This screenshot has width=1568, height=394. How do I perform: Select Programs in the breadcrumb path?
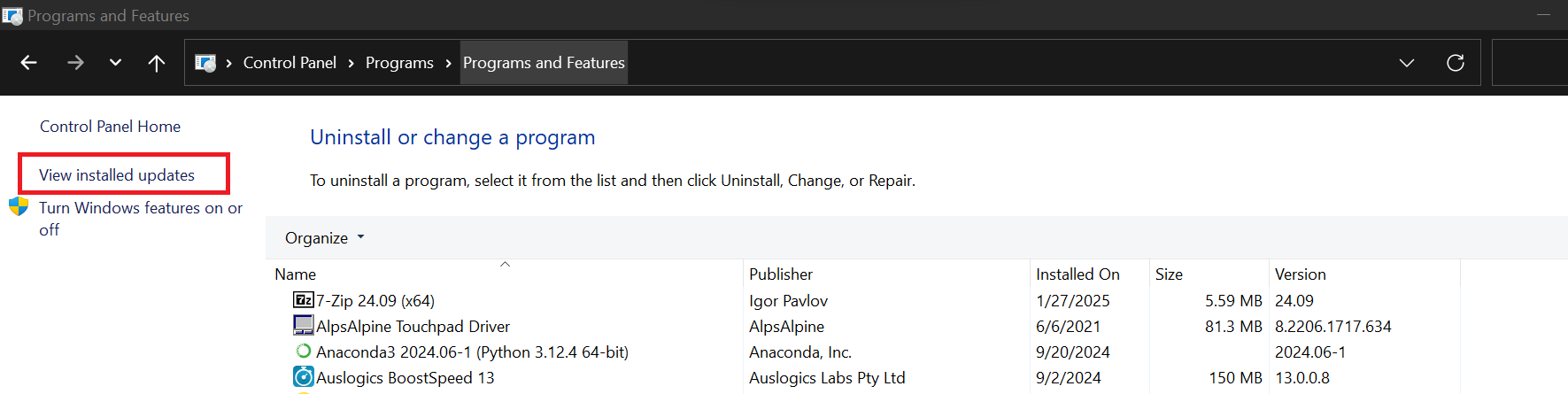(399, 63)
